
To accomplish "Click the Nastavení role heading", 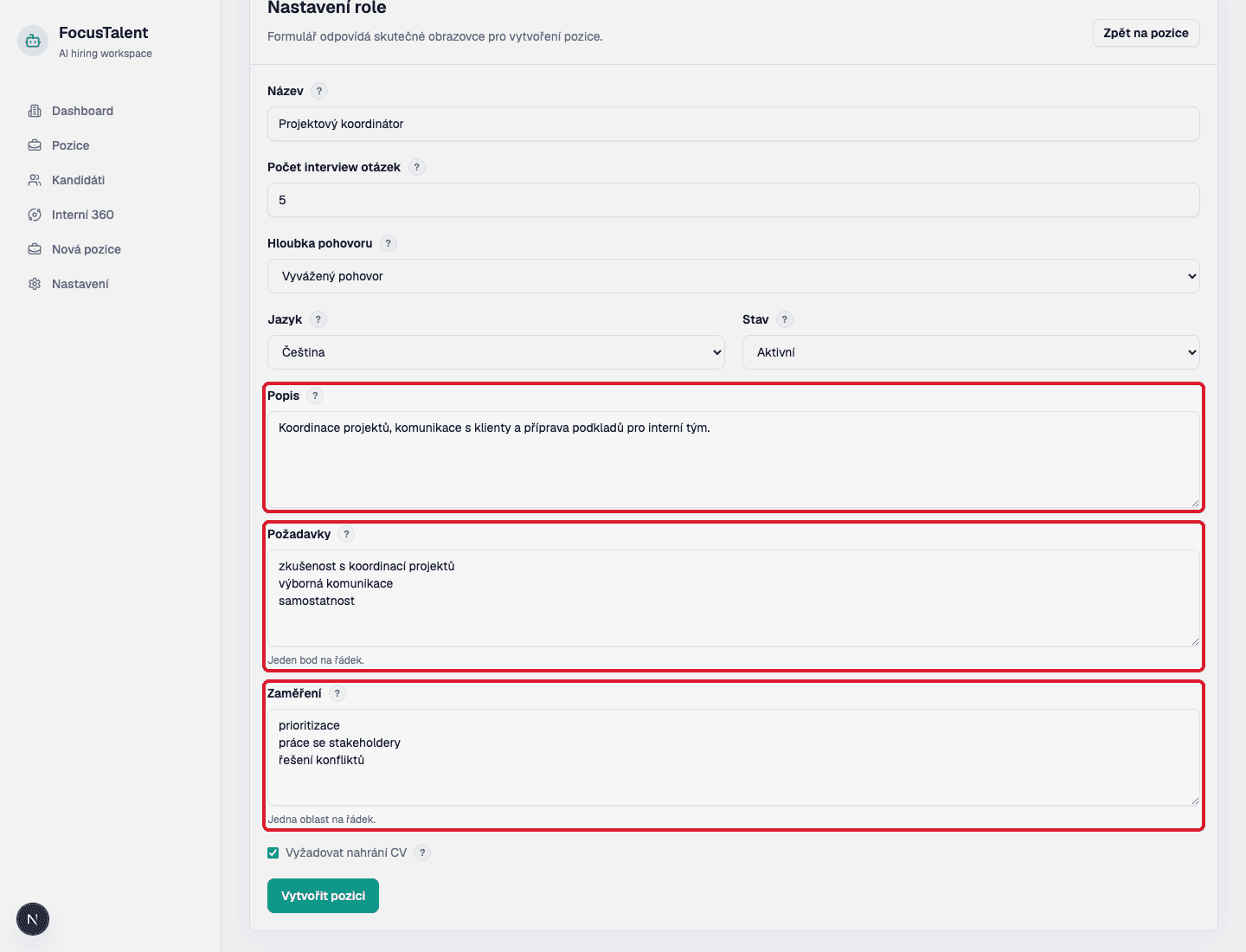I will 327,8.
